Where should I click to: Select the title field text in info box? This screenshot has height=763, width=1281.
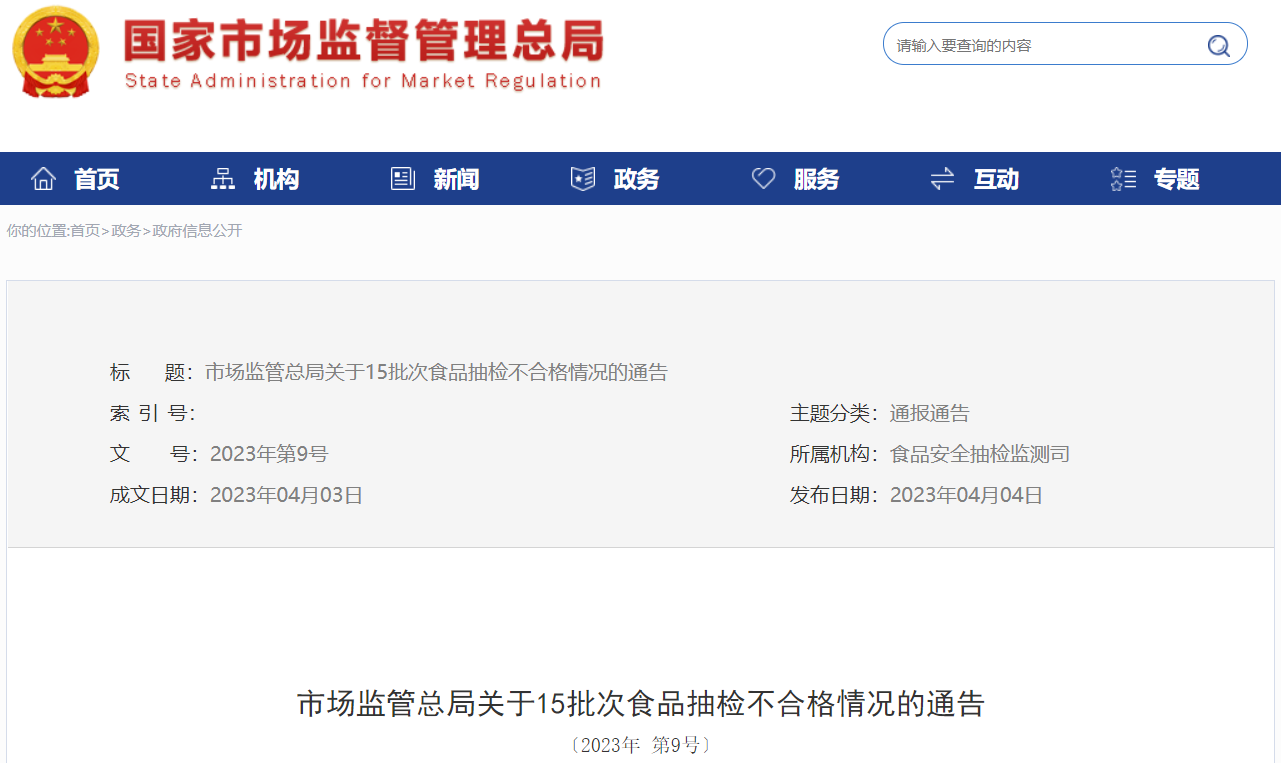[x=436, y=373]
